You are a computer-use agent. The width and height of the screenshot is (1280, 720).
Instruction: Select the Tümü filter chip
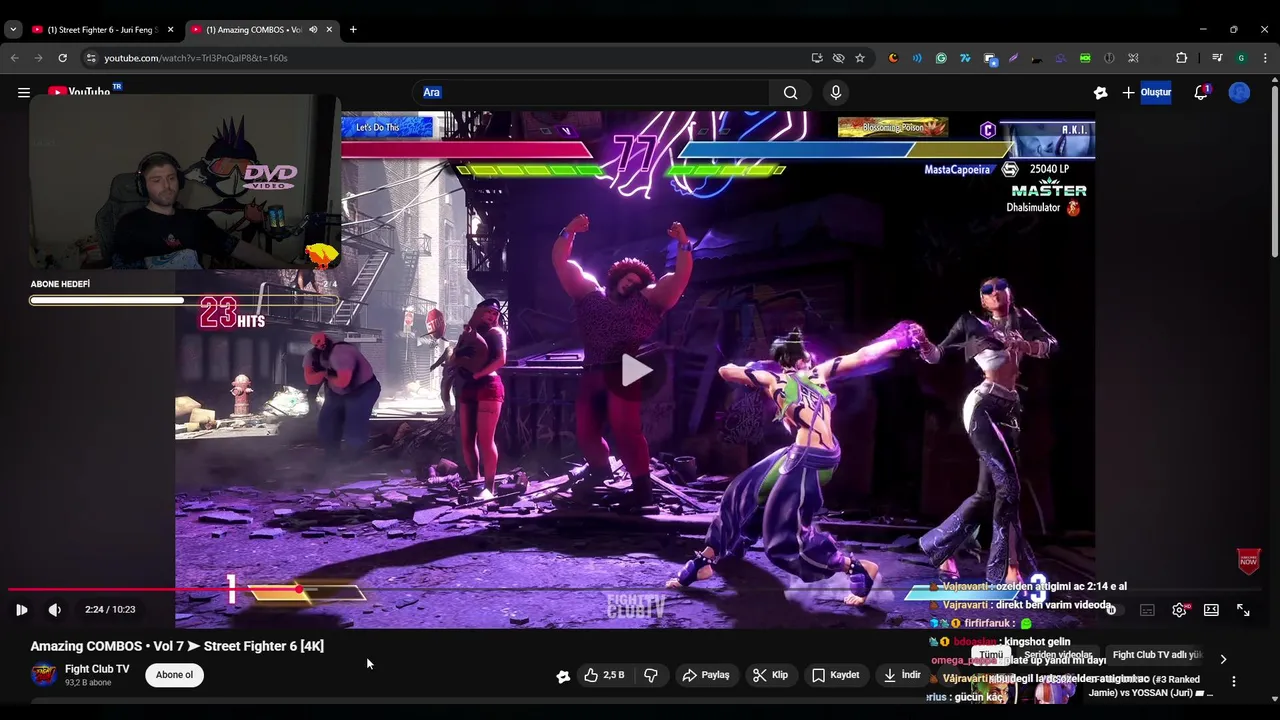(991, 655)
